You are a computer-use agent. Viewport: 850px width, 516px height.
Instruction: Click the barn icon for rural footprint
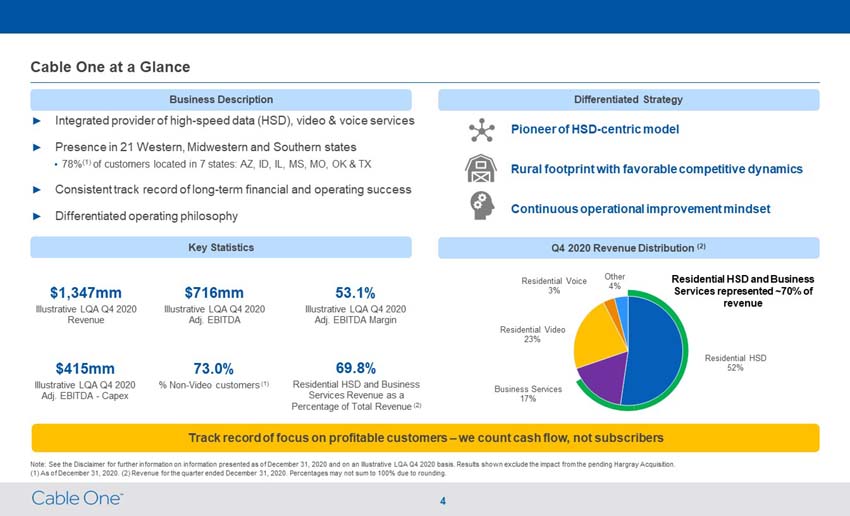[x=481, y=169]
